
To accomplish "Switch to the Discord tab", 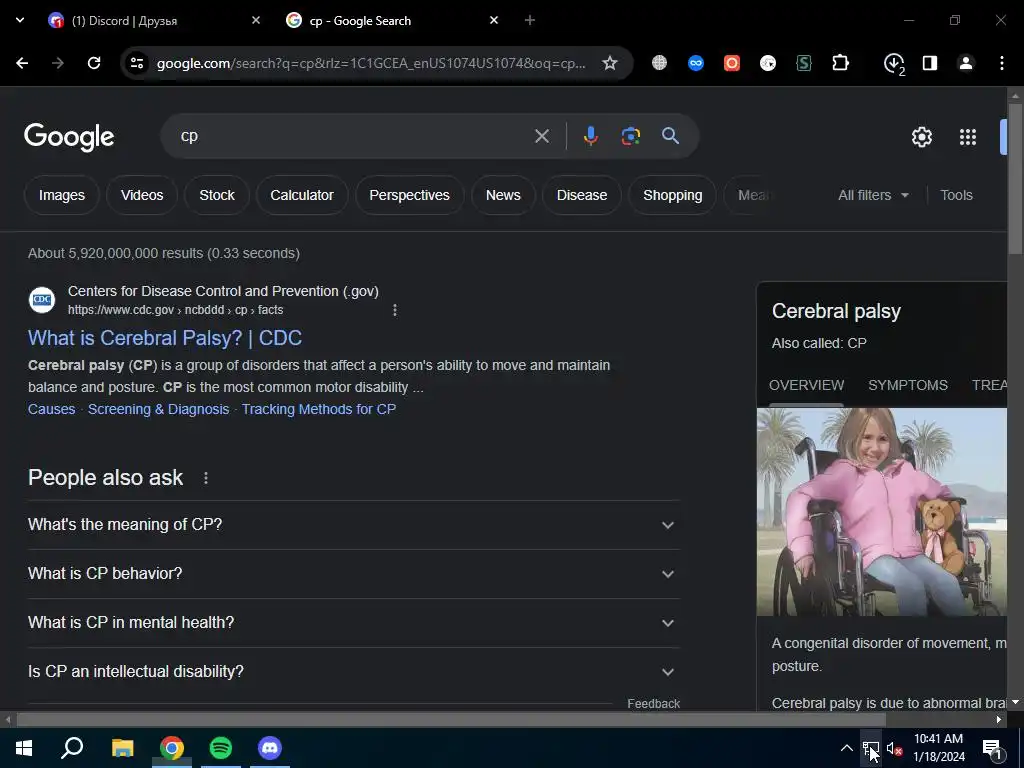I will pos(152,20).
